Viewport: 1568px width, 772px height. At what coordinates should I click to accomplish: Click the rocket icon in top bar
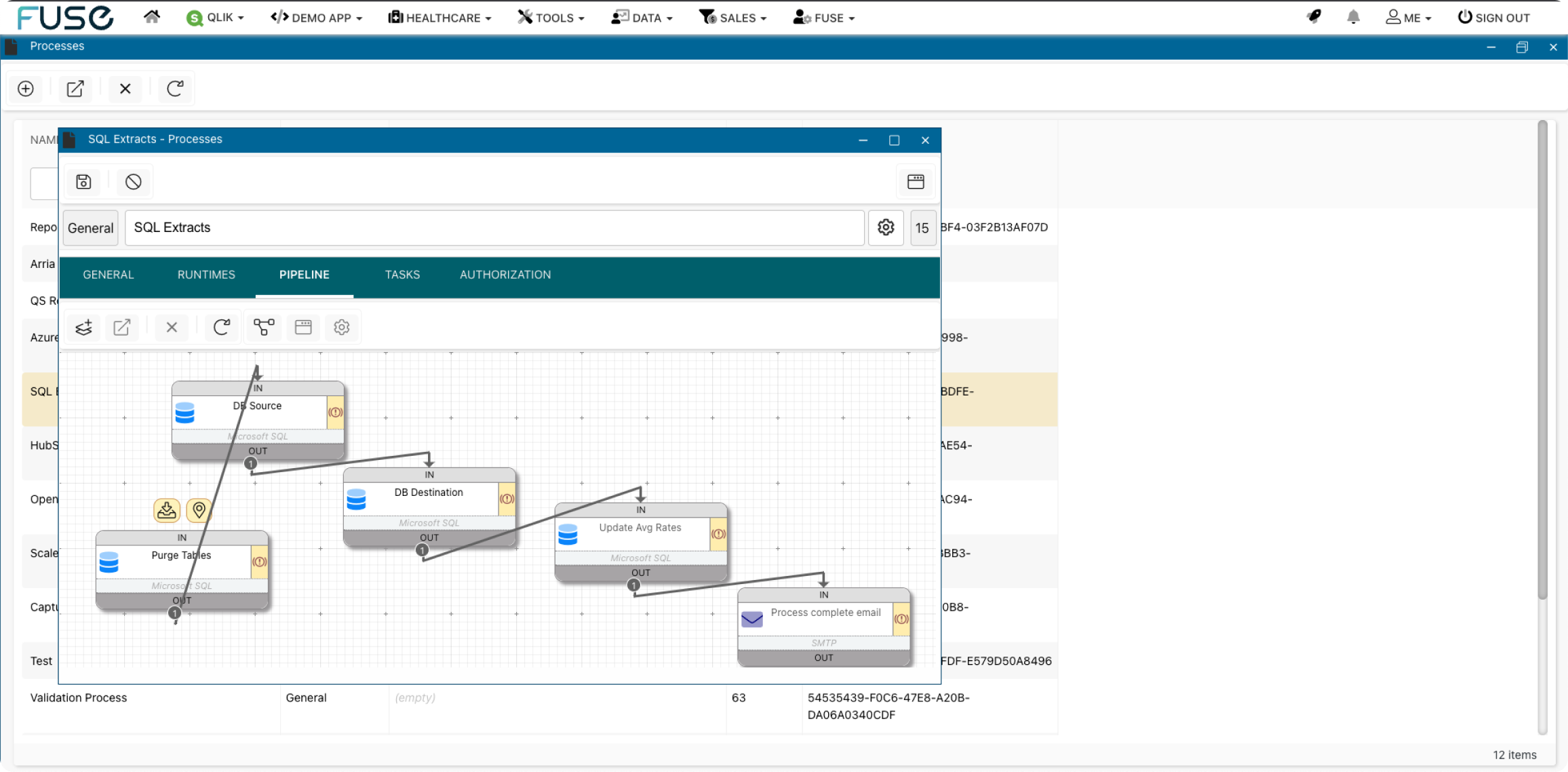1314,17
